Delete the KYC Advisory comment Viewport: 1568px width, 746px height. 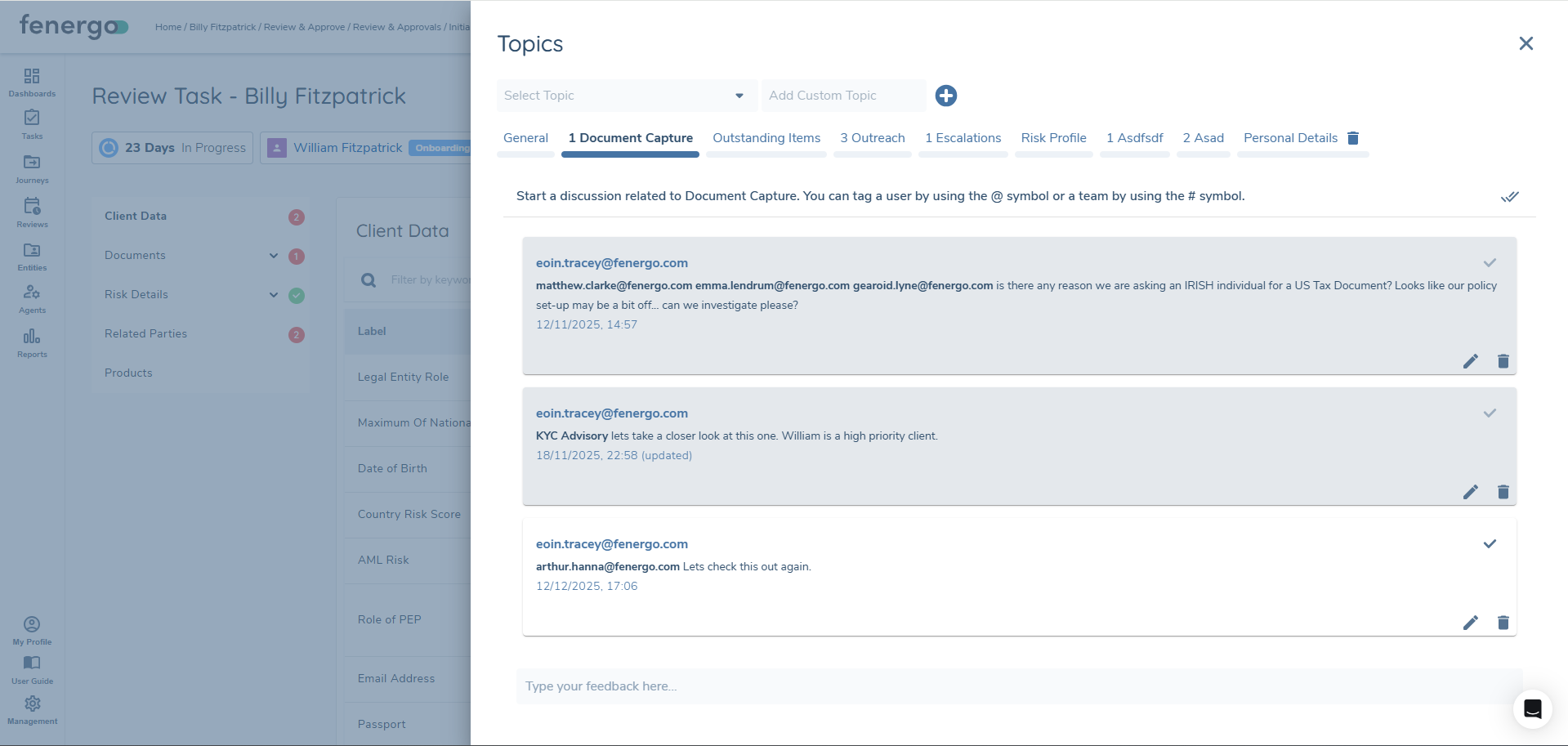pos(1503,492)
